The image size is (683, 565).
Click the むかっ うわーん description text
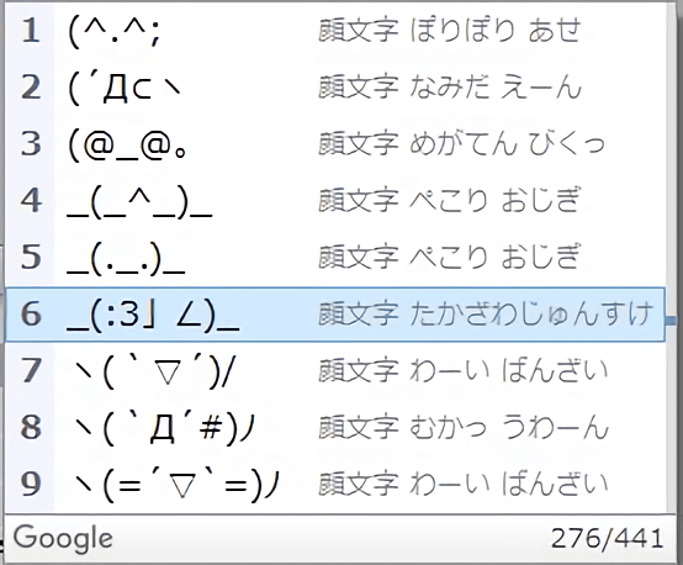[509, 427]
